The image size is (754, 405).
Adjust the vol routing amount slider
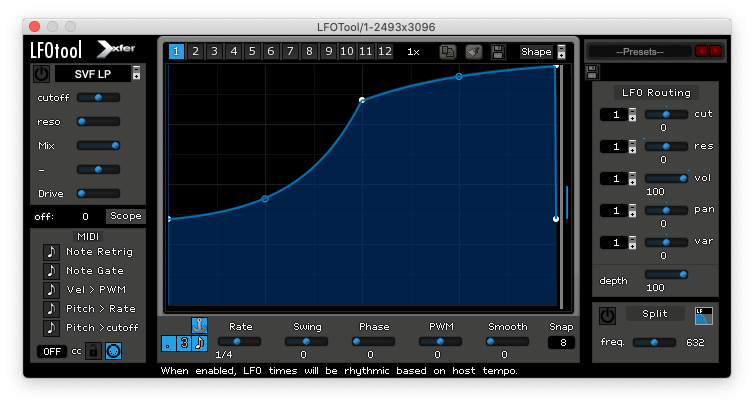point(666,178)
